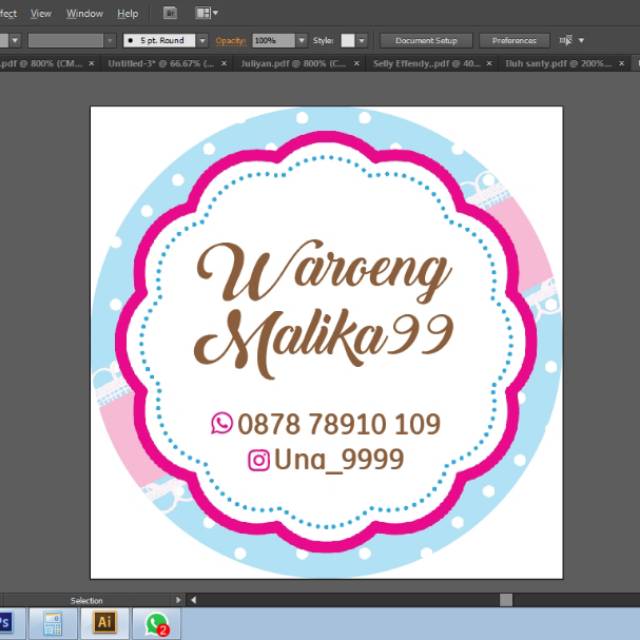640x640 pixels.
Task: Click the Document Setup button
Action: [x=426, y=41]
